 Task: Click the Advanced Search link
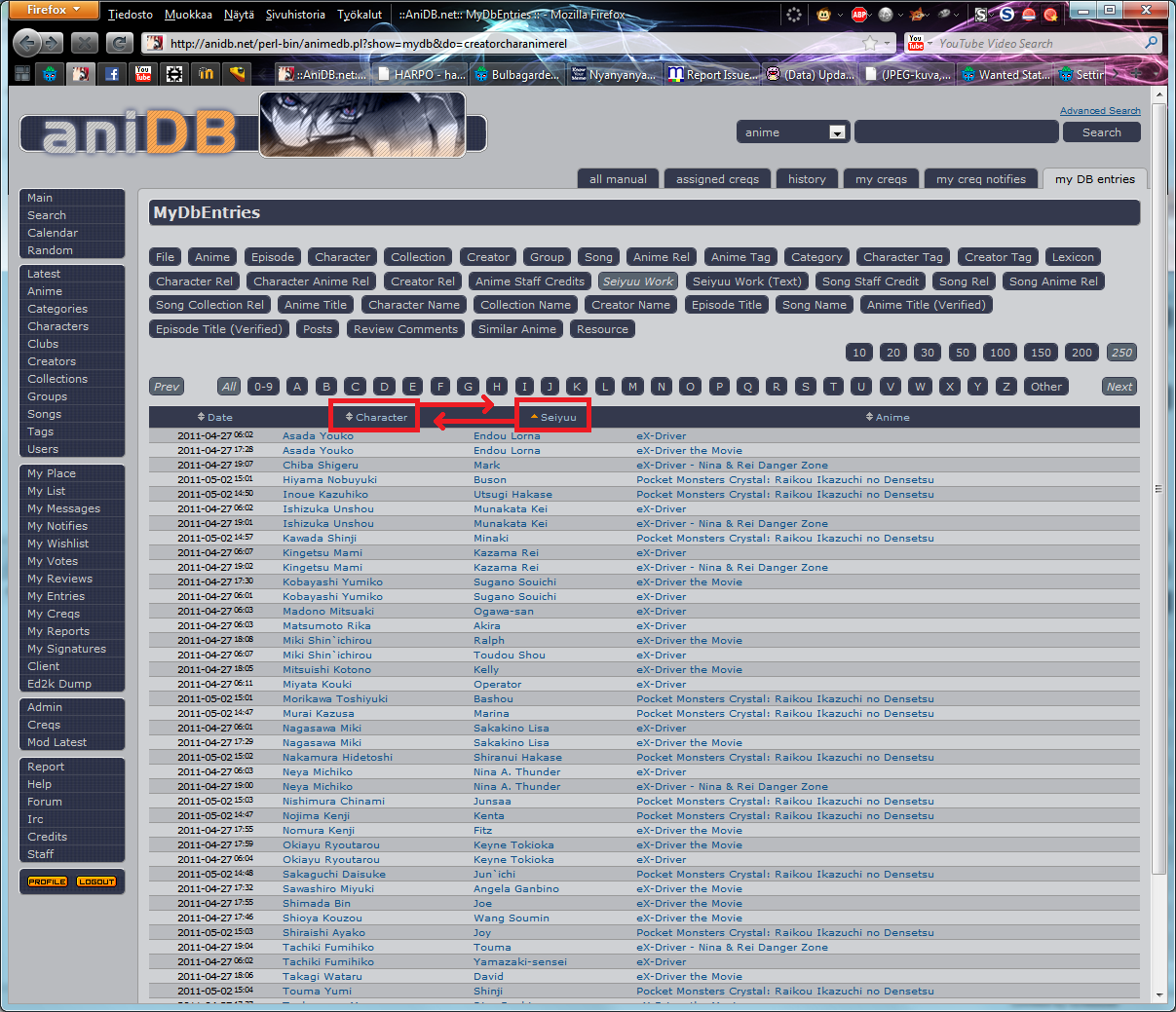[x=1099, y=111]
